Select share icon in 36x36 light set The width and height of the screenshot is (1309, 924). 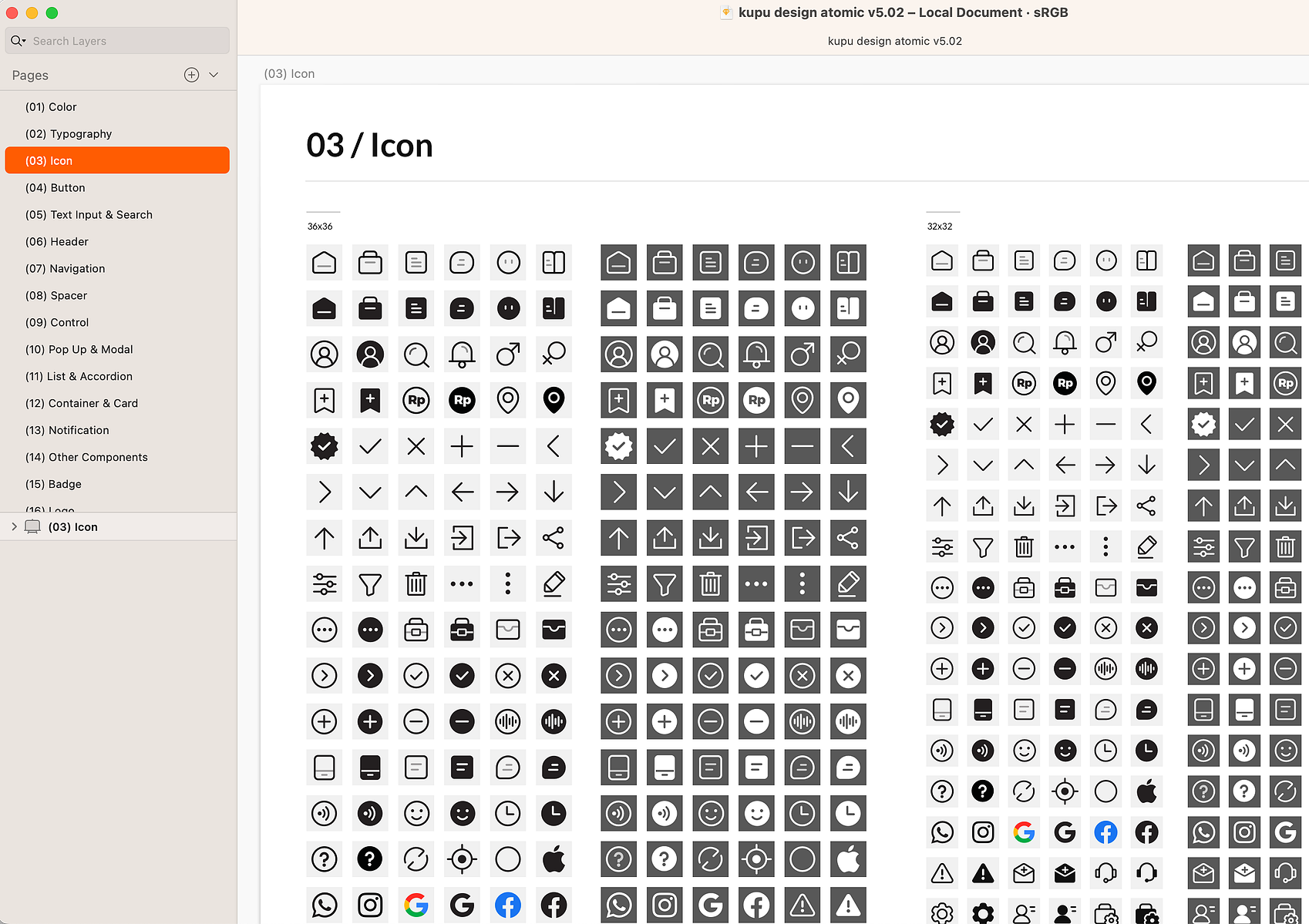(554, 538)
